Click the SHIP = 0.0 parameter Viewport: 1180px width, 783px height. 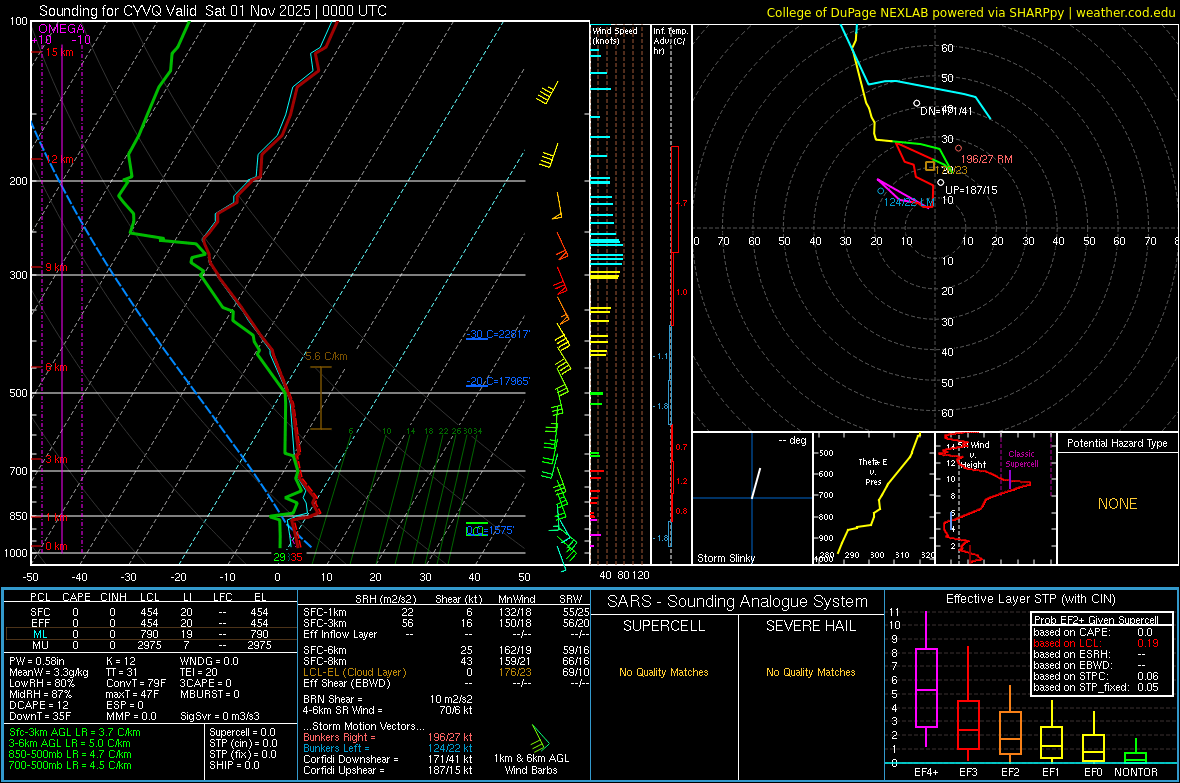click(234, 765)
